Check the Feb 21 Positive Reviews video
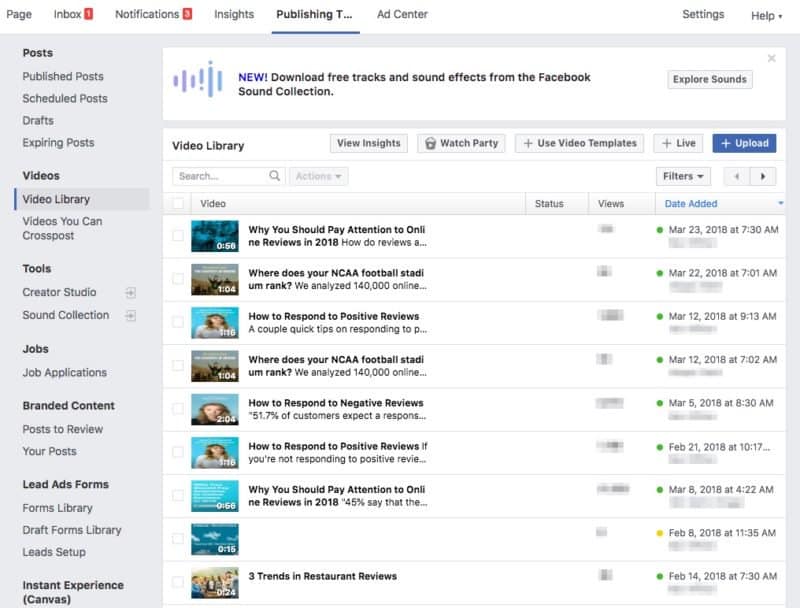Image resolution: width=800 pixels, height=608 pixels. click(x=178, y=452)
